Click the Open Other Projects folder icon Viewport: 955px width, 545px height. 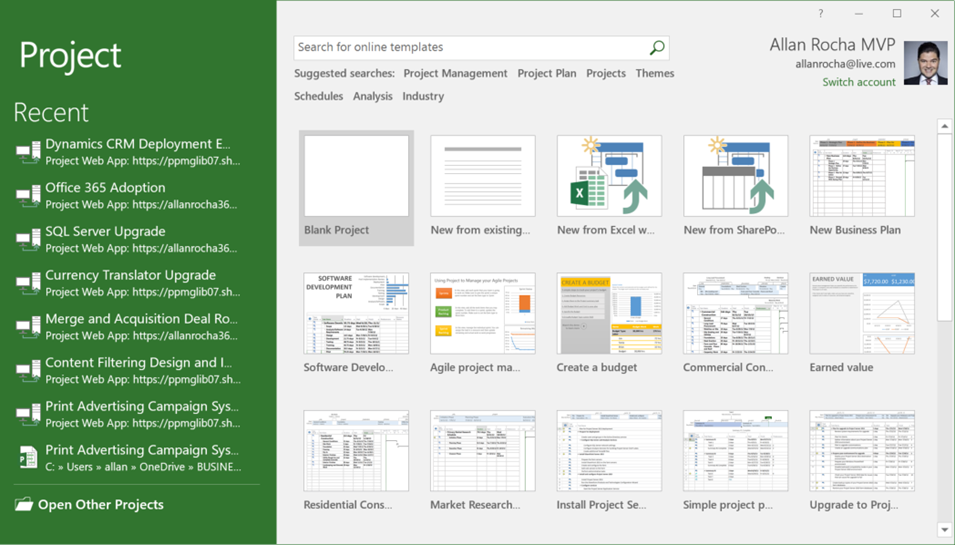[24, 504]
